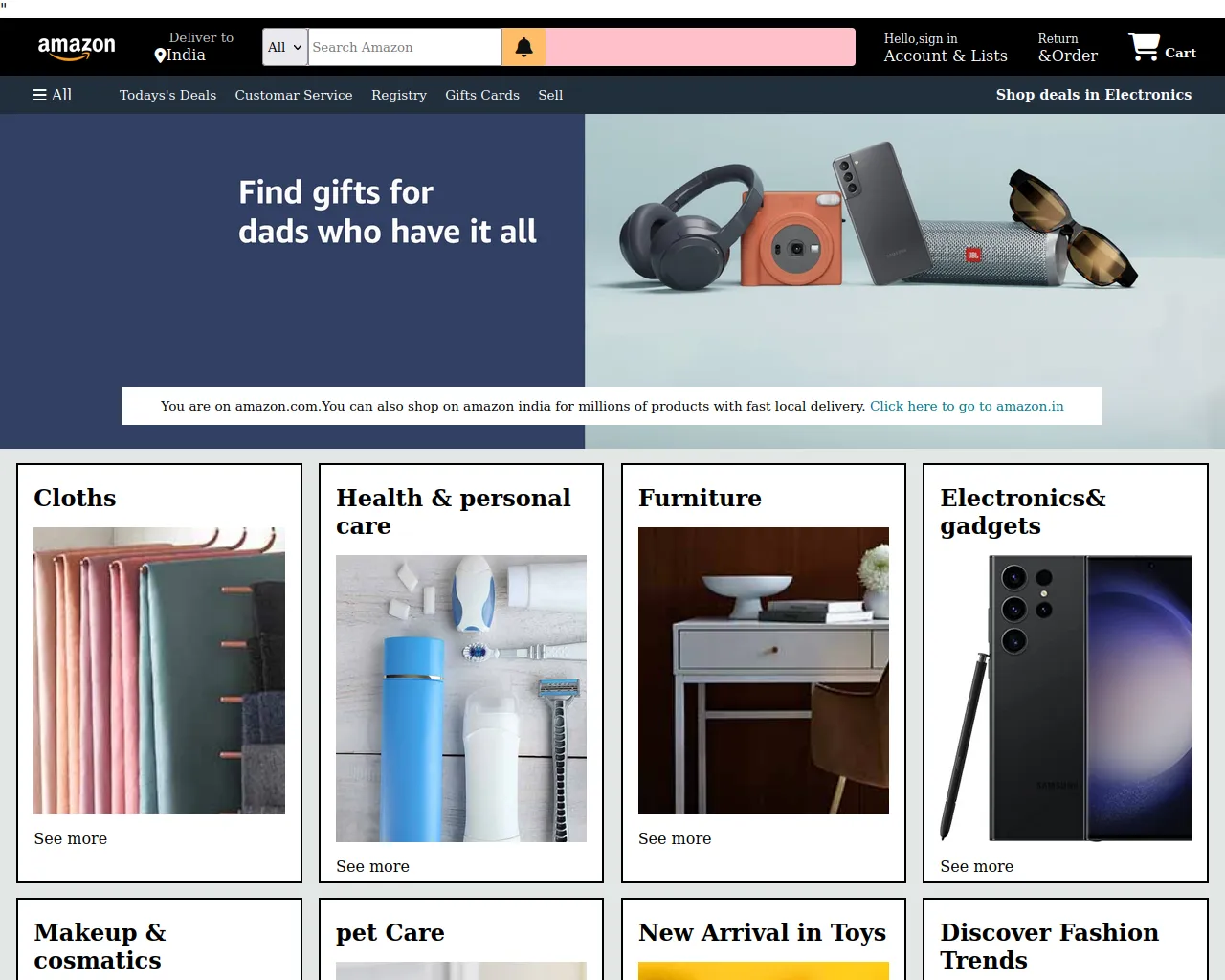Screen dimensions: 1225x980
Task: Go to Registry
Action: click(399, 95)
